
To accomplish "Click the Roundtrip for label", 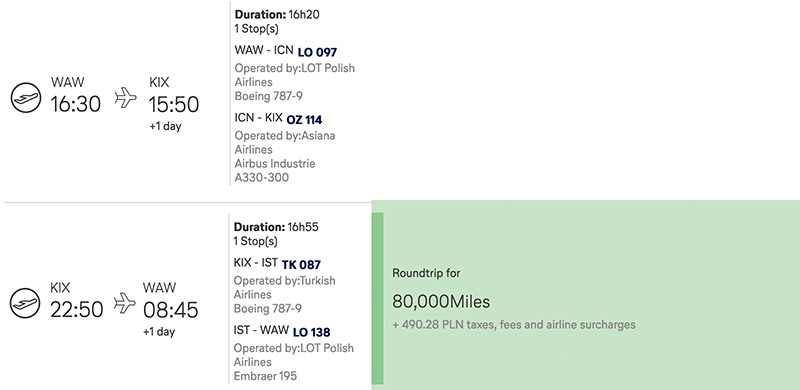I will [426, 273].
